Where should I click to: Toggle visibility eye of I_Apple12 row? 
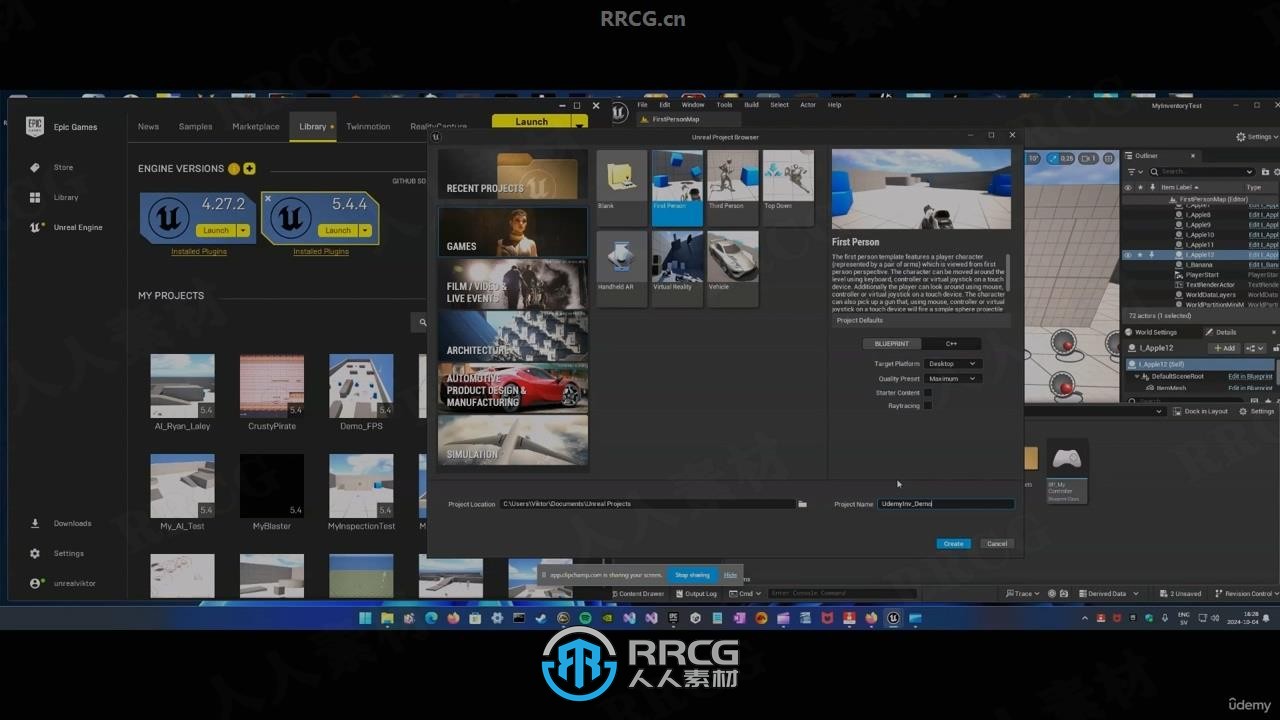coord(1129,255)
